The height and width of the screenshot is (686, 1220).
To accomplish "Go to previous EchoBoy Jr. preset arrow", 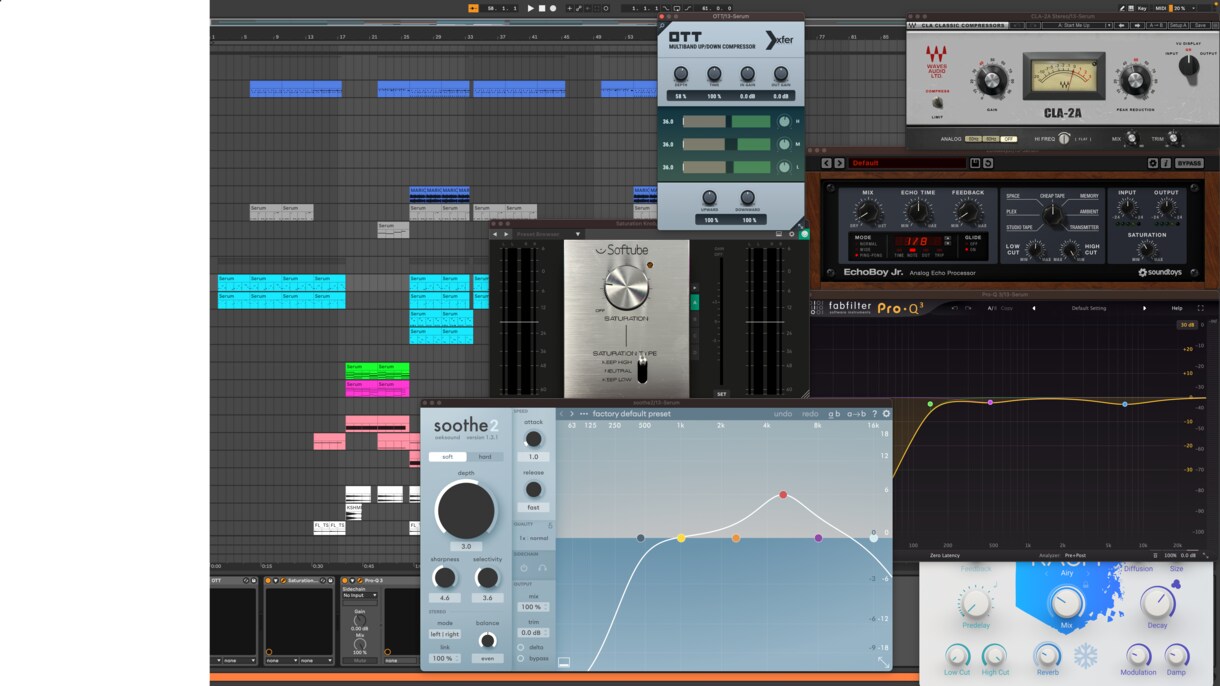I will [826, 163].
